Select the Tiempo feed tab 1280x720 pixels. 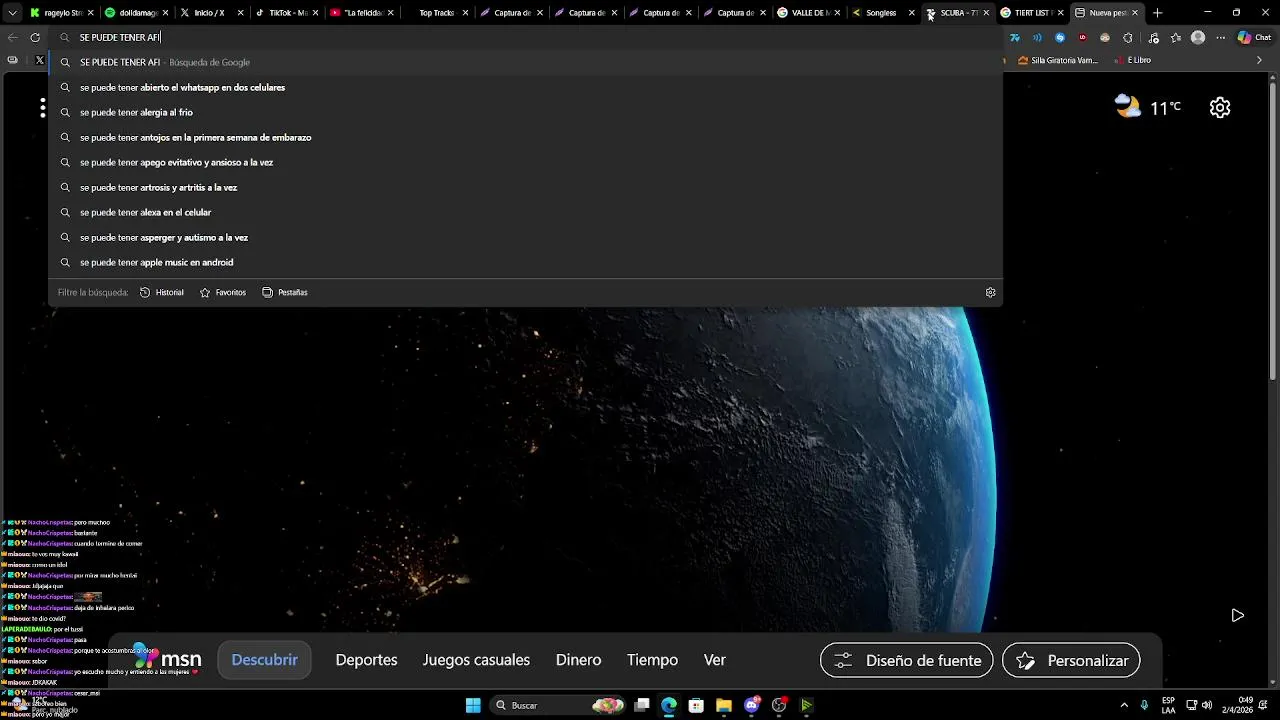click(652, 660)
